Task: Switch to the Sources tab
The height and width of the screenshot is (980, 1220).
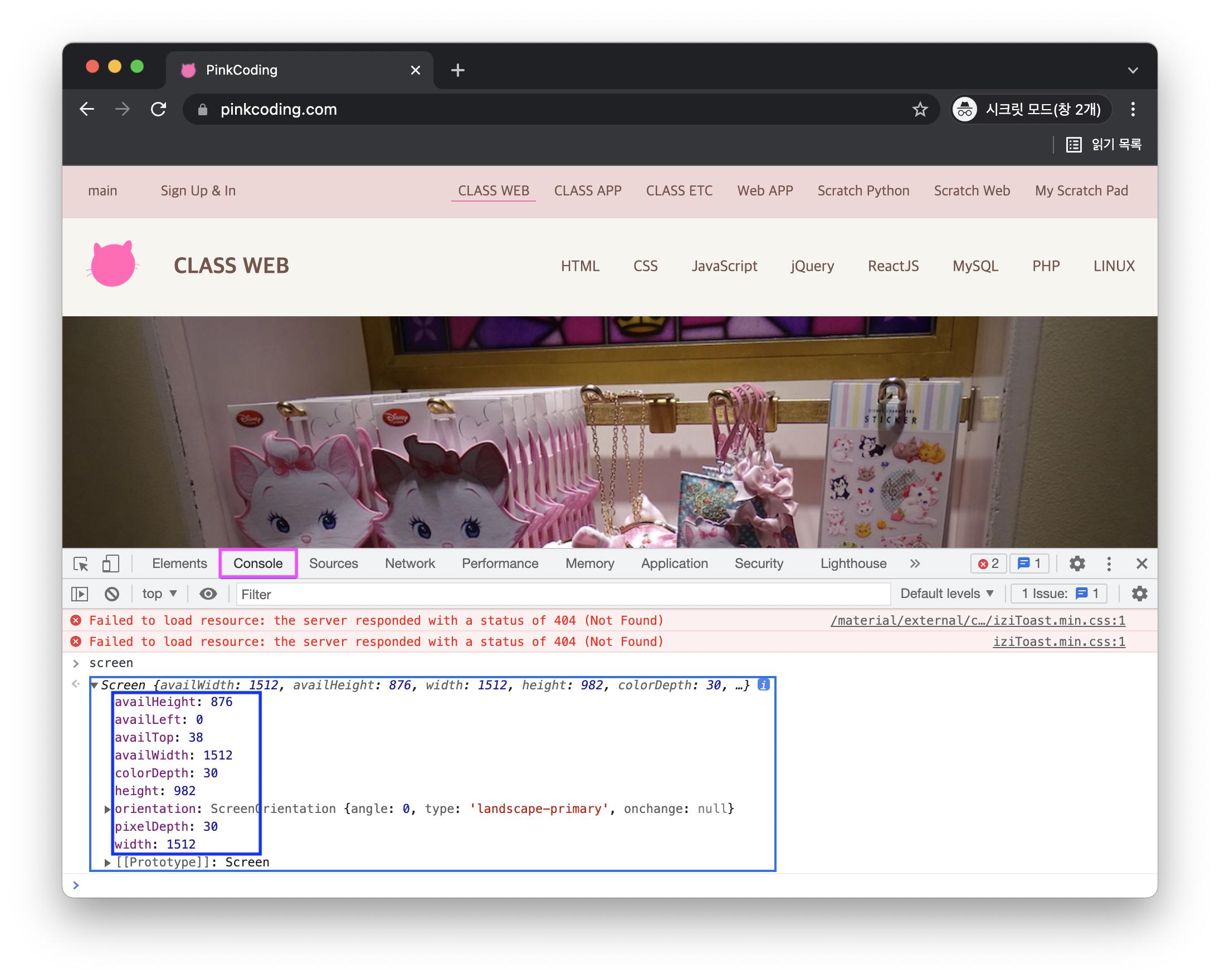Action: [333, 564]
